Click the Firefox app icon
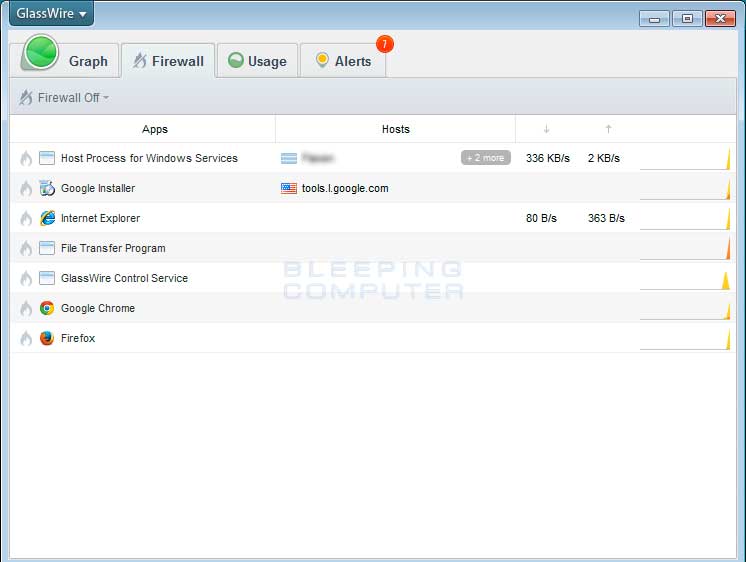The image size is (746, 562). pyautogui.click(x=47, y=338)
